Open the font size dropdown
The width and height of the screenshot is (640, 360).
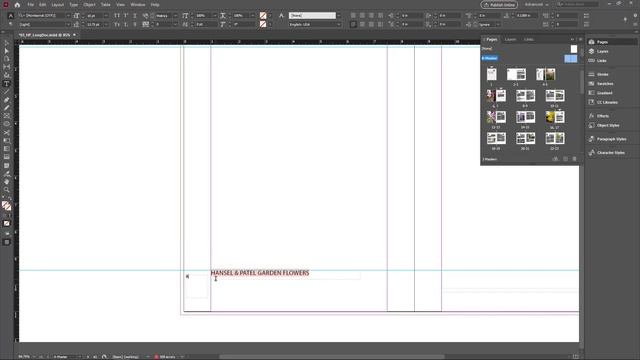pos(106,16)
